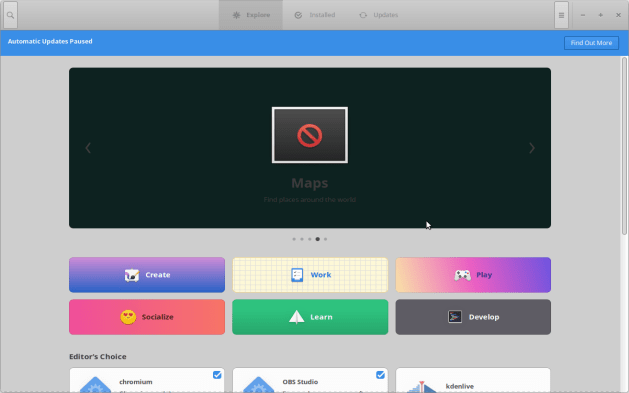Open the search magnifier button
This screenshot has width=629, height=393.
10,15
